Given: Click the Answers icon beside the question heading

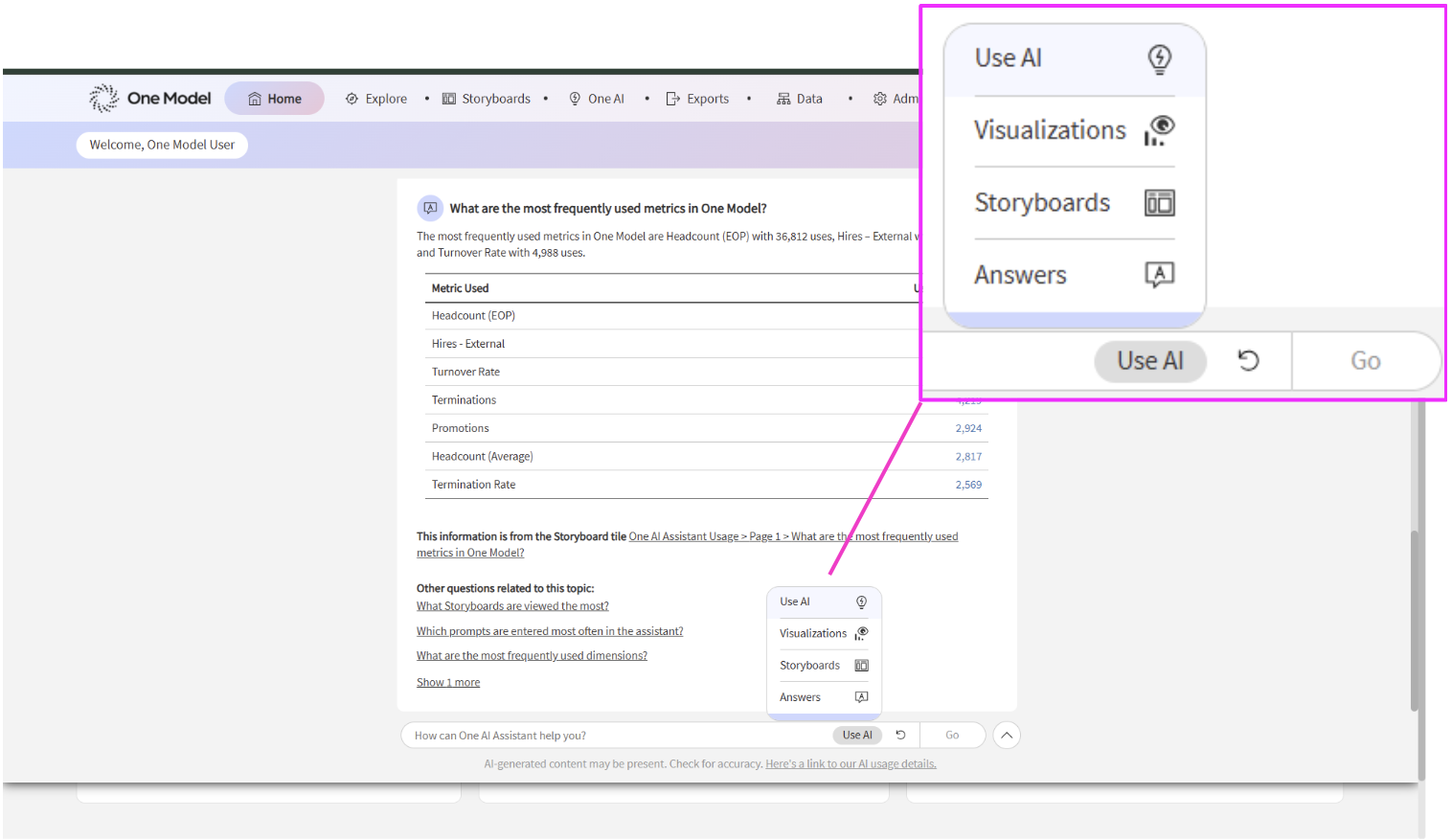Looking at the screenshot, I should tap(430, 208).
